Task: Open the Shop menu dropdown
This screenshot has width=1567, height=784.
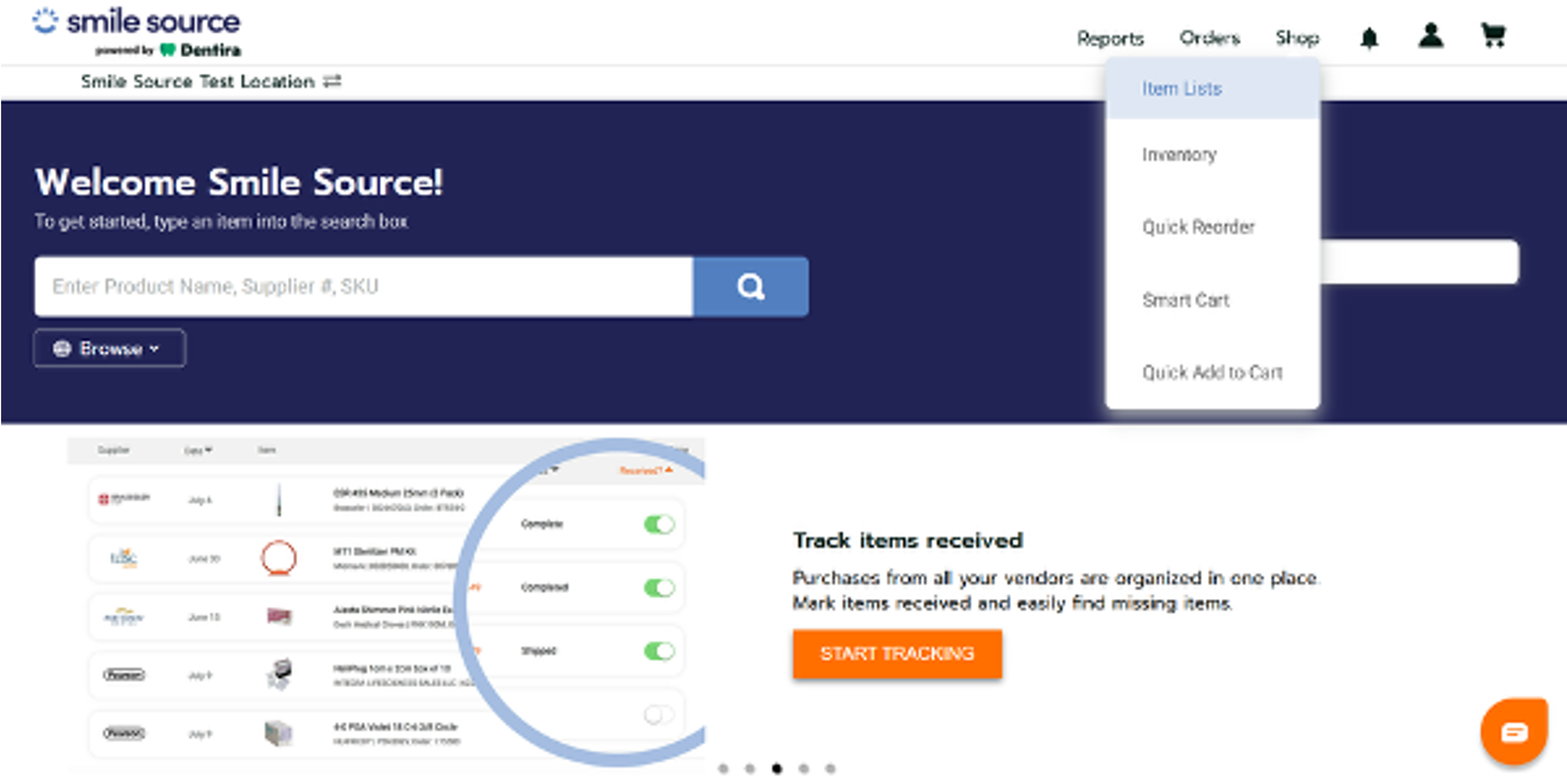Action: (x=1297, y=38)
